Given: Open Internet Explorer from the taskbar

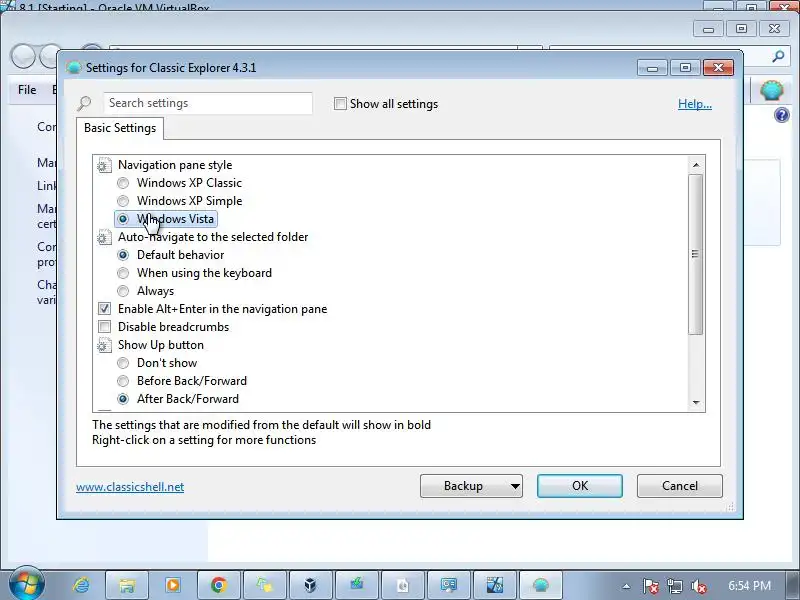Looking at the screenshot, I should click(81, 585).
